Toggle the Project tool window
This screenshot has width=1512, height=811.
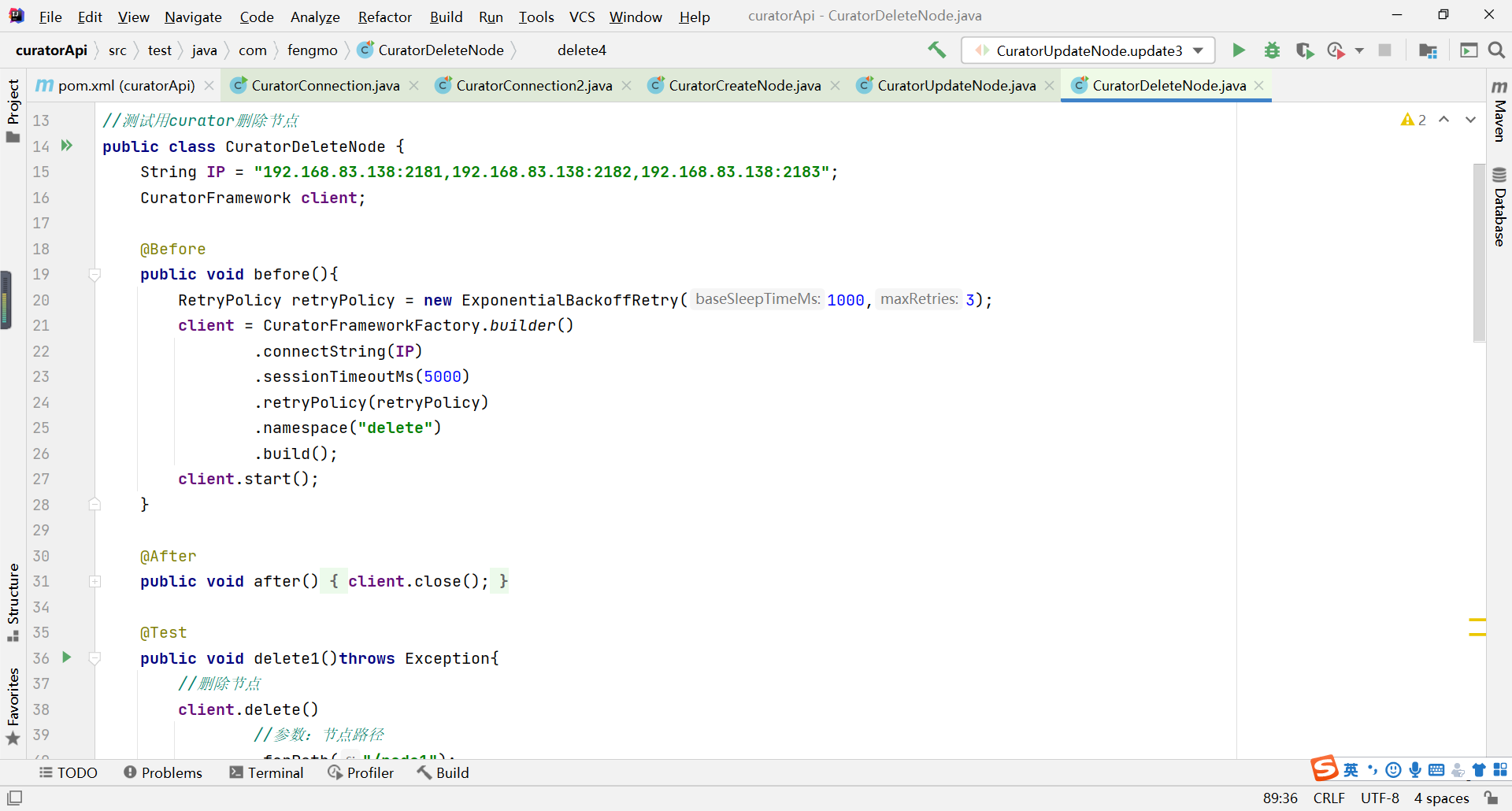13,110
